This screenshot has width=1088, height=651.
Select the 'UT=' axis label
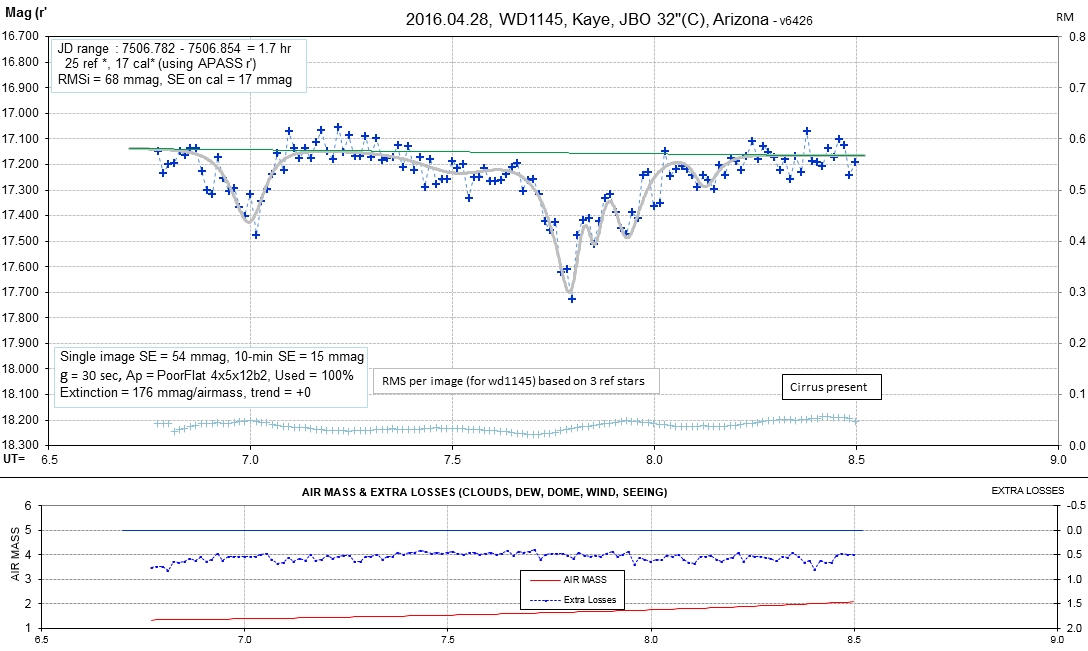pos(13,459)
